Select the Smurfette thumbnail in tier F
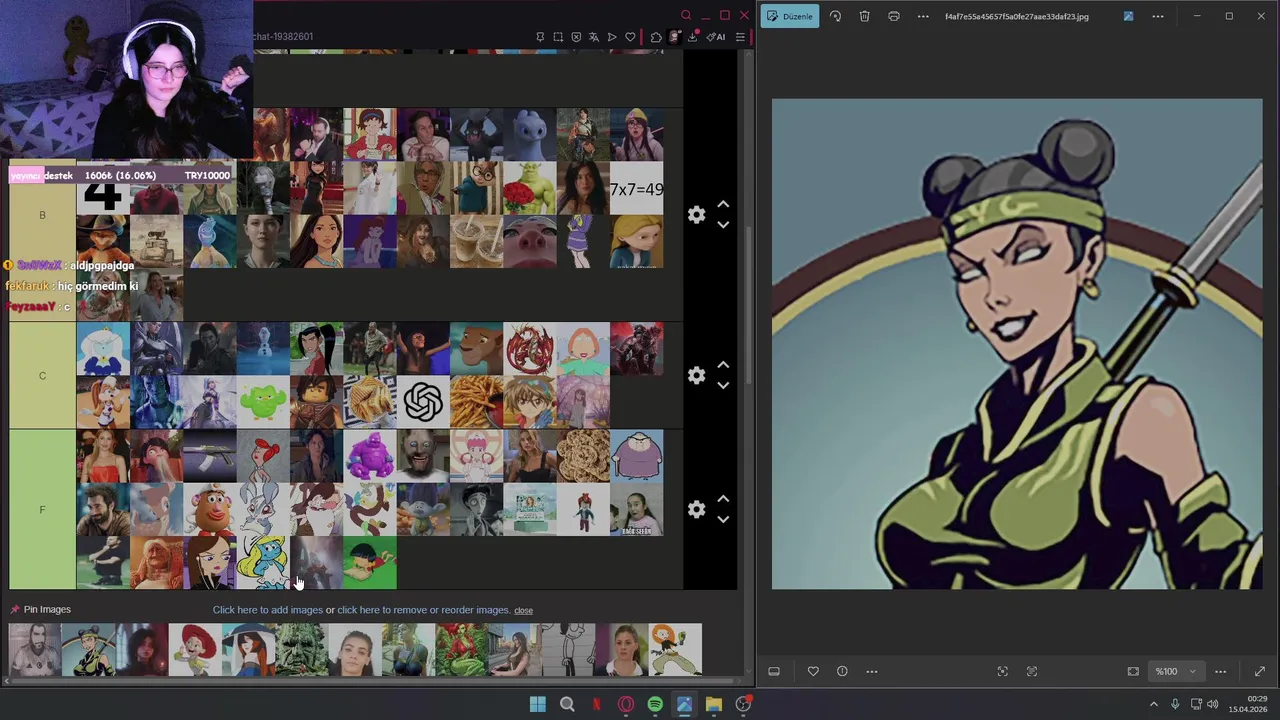The image size is (1280, 720). [x=263, y=563]
